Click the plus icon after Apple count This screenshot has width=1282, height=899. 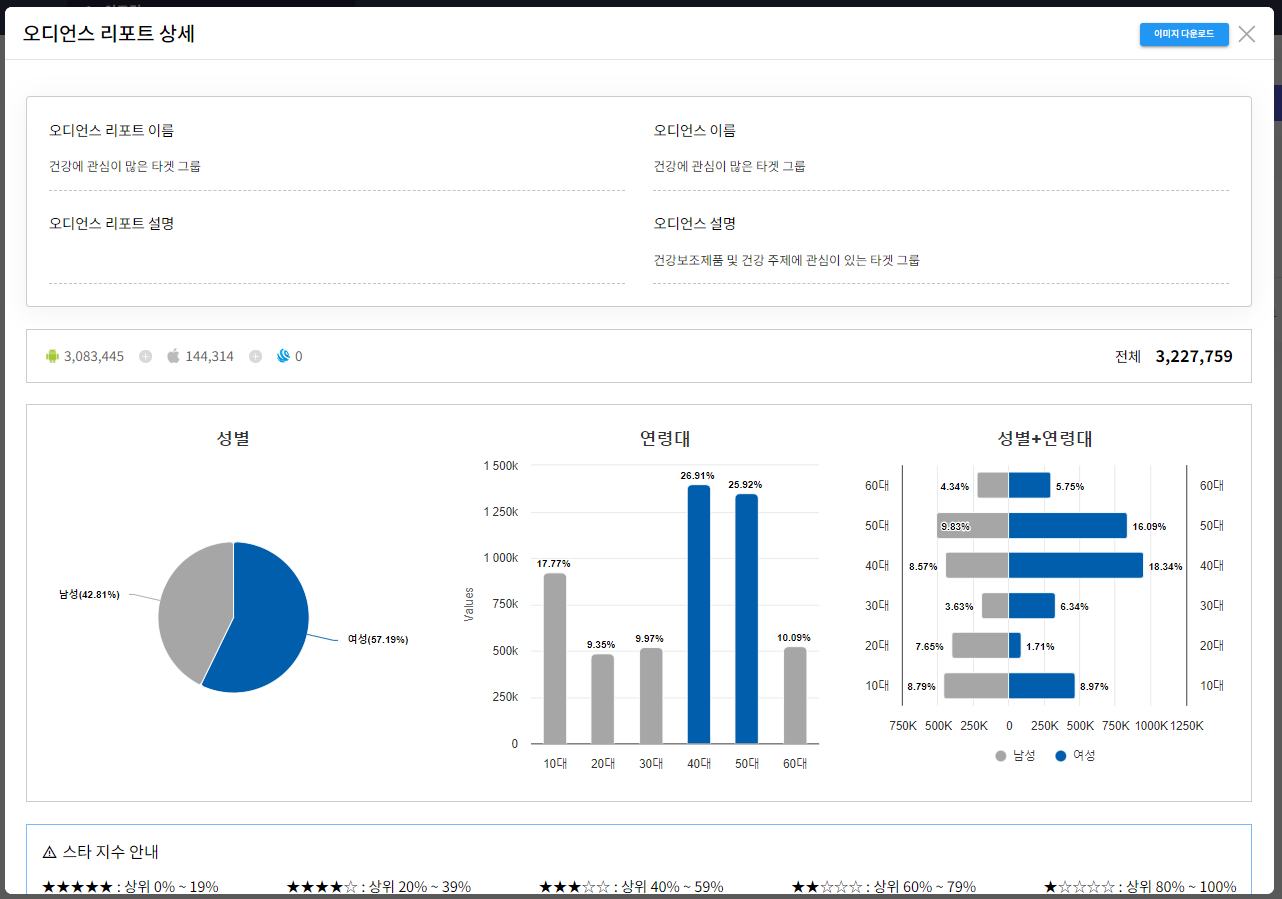click(x=255, y=356)
